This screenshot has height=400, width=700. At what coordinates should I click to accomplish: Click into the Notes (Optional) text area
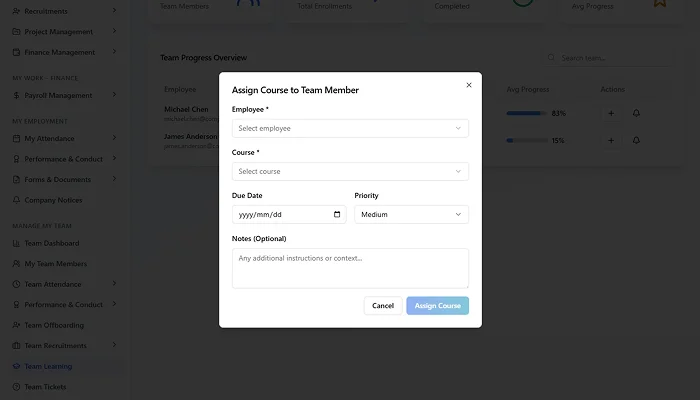pos(350,268)
